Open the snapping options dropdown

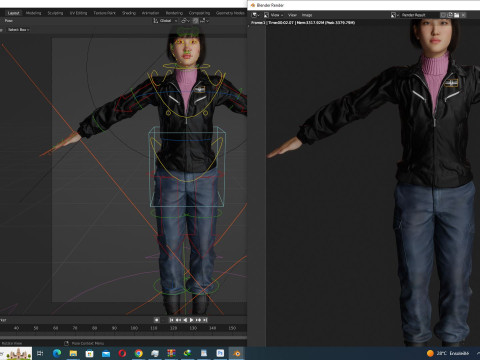tap(204, 21)
